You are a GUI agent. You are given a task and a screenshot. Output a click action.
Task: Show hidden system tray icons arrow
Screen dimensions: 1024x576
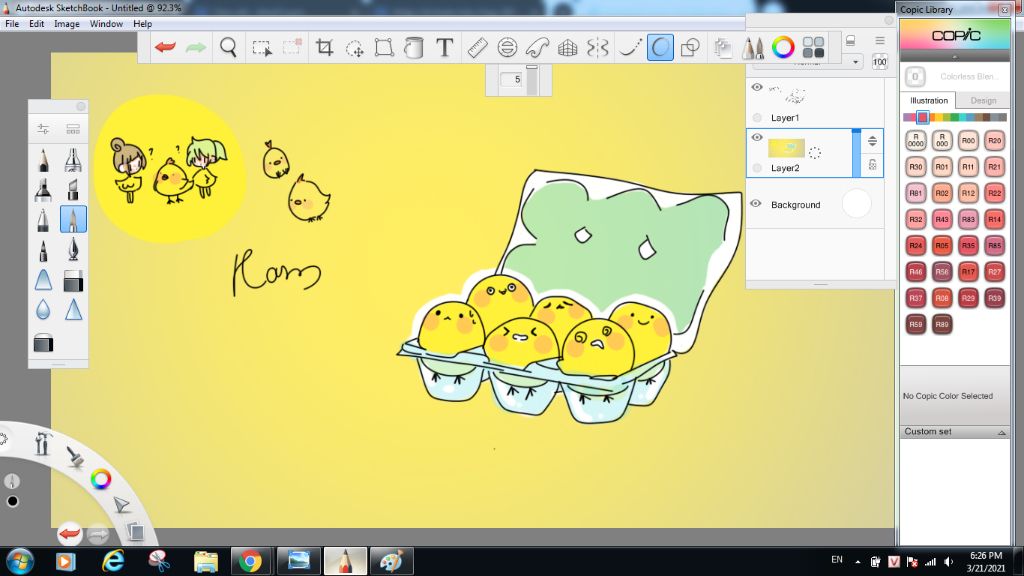[857, 561]
